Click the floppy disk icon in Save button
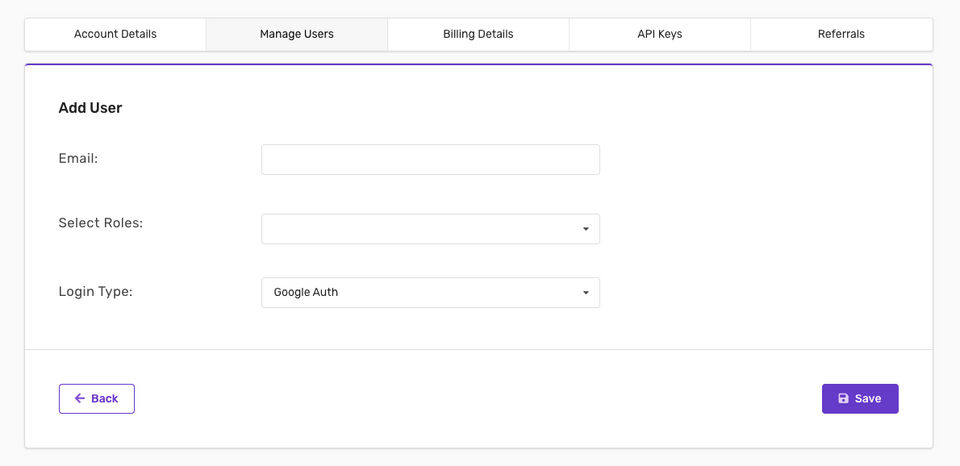The height and width of the screenshot is (466, 960). click(x=843, y=398)
